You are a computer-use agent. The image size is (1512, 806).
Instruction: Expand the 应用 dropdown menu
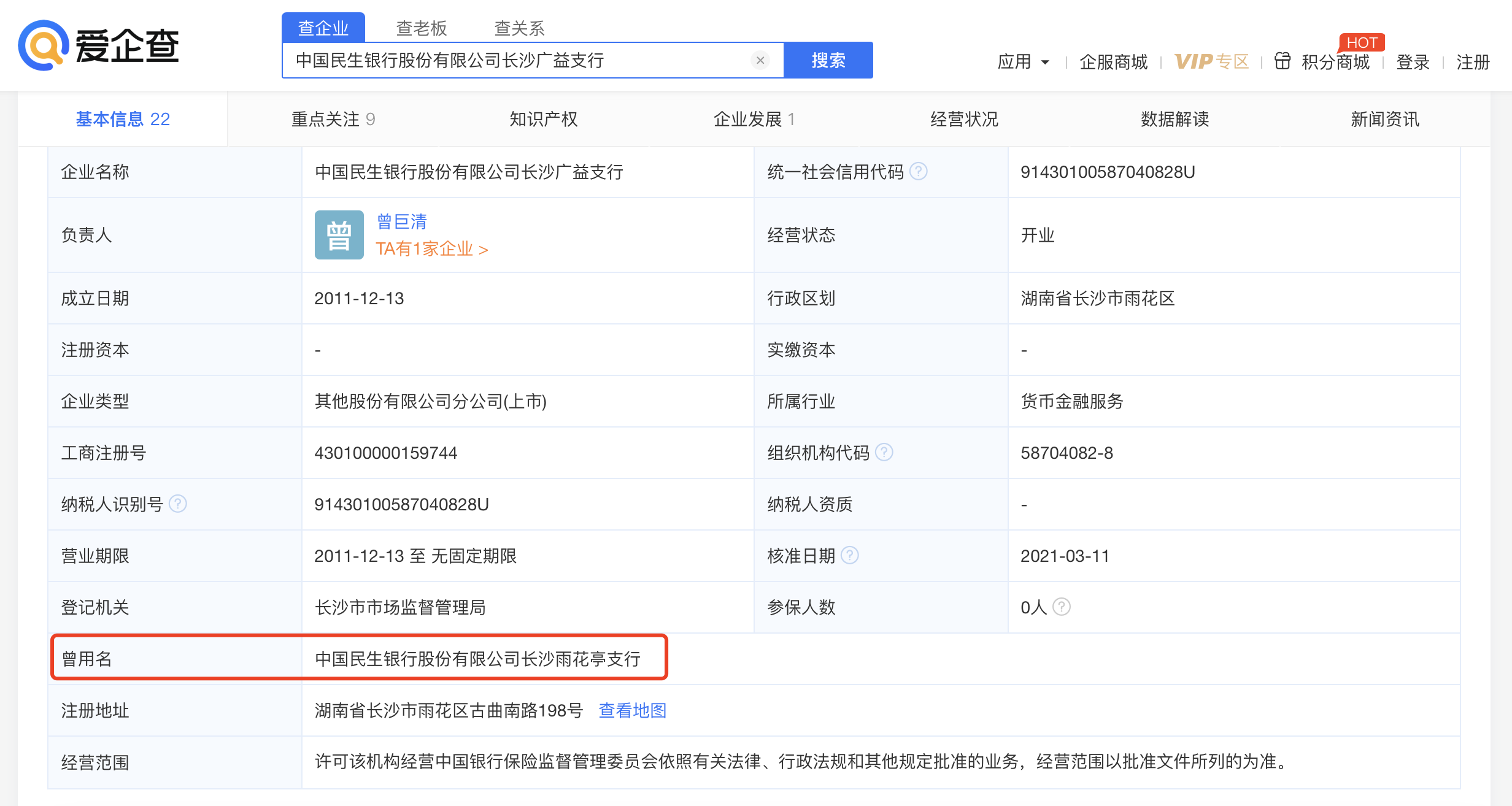click(1022, 62)
